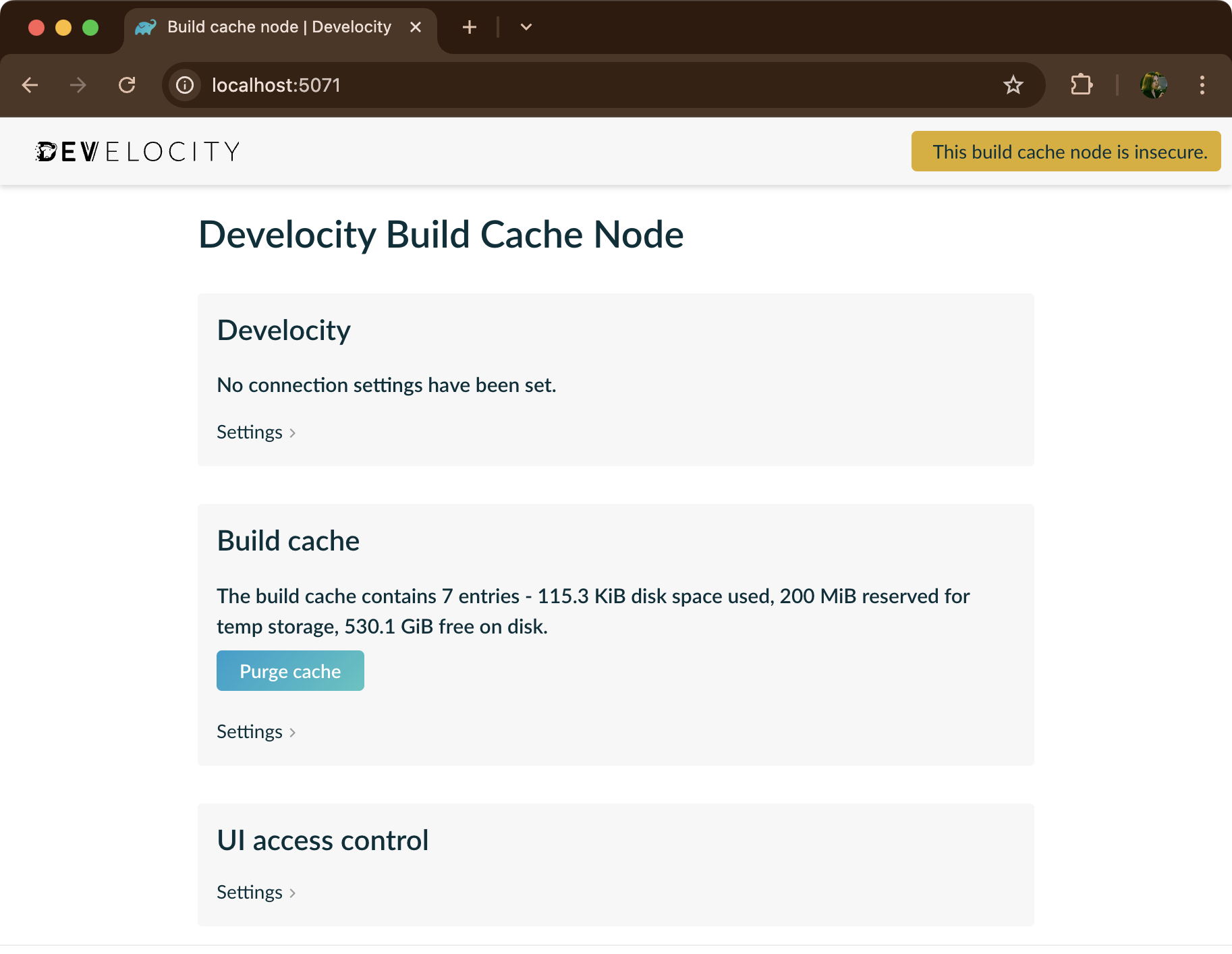View site information icon in address bar
This screenshot has height=954, width=1232.
(x=185, y=85)
